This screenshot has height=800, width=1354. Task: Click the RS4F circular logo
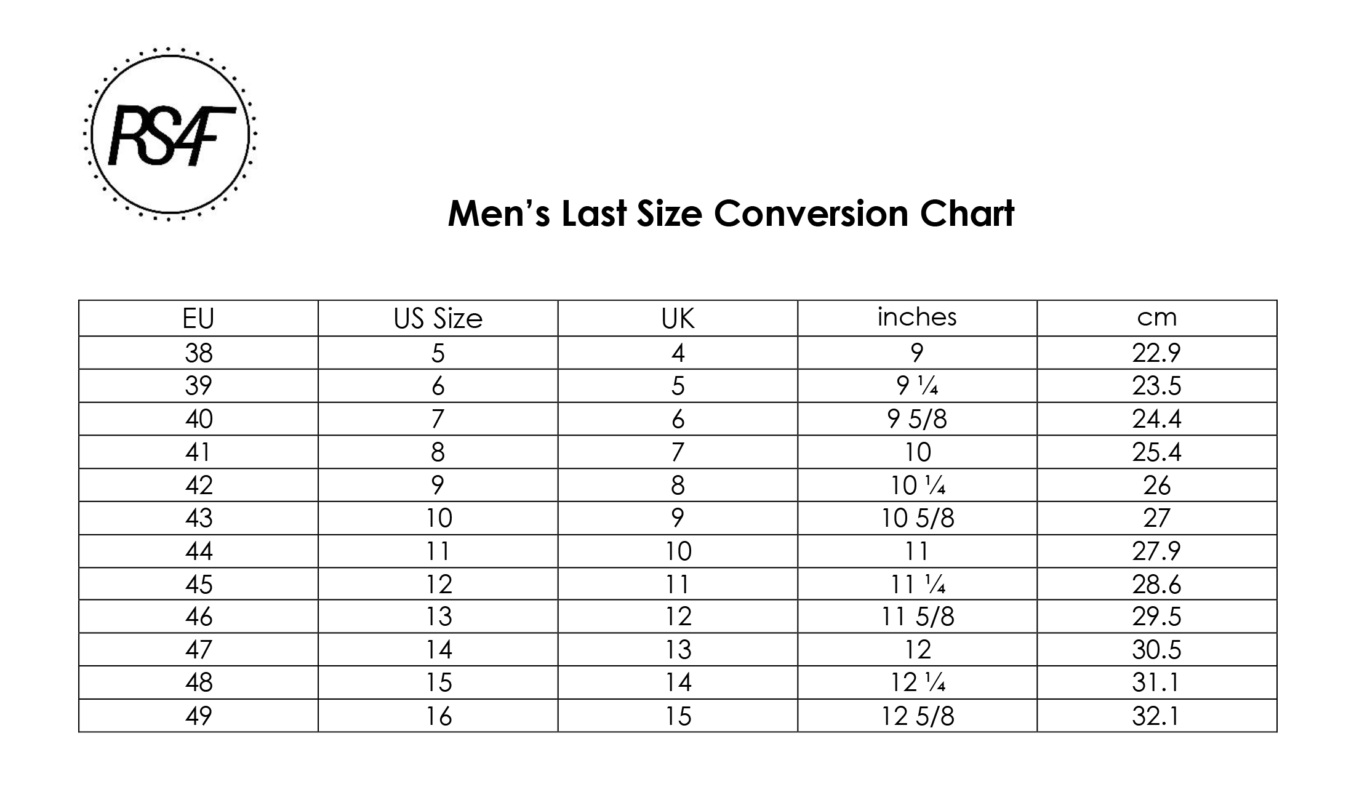(x=170, y=133)
